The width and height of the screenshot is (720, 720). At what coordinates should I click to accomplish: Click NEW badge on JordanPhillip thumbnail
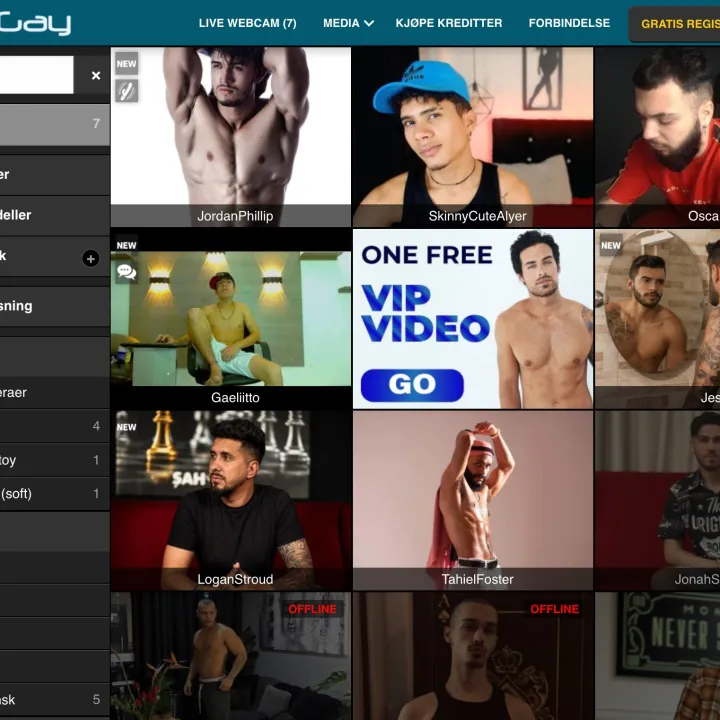(x=126, y=64)
